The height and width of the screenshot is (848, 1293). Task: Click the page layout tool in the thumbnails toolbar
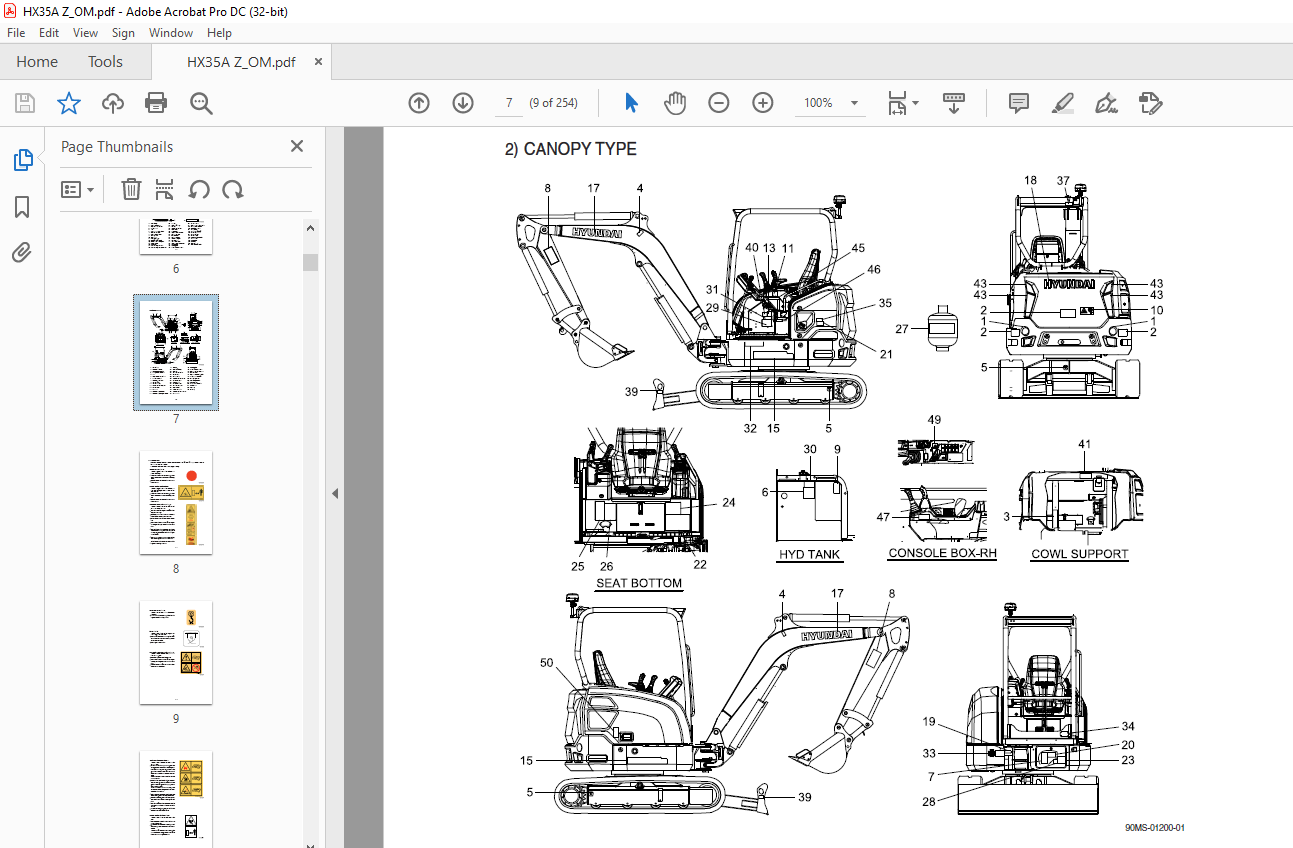(x=165, y=189)
